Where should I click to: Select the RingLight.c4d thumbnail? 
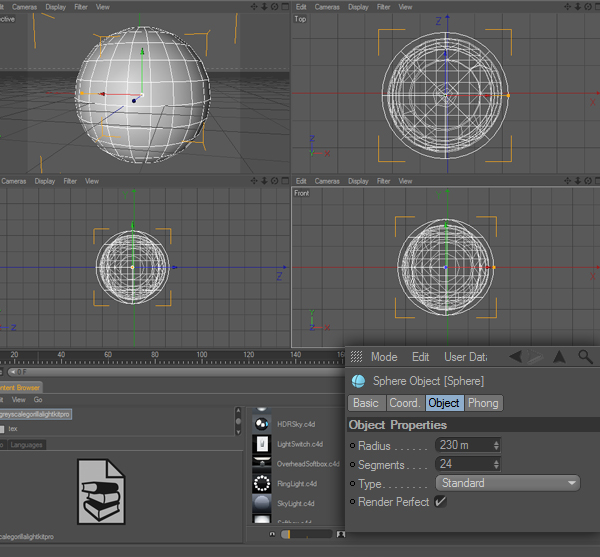[262, 484]
